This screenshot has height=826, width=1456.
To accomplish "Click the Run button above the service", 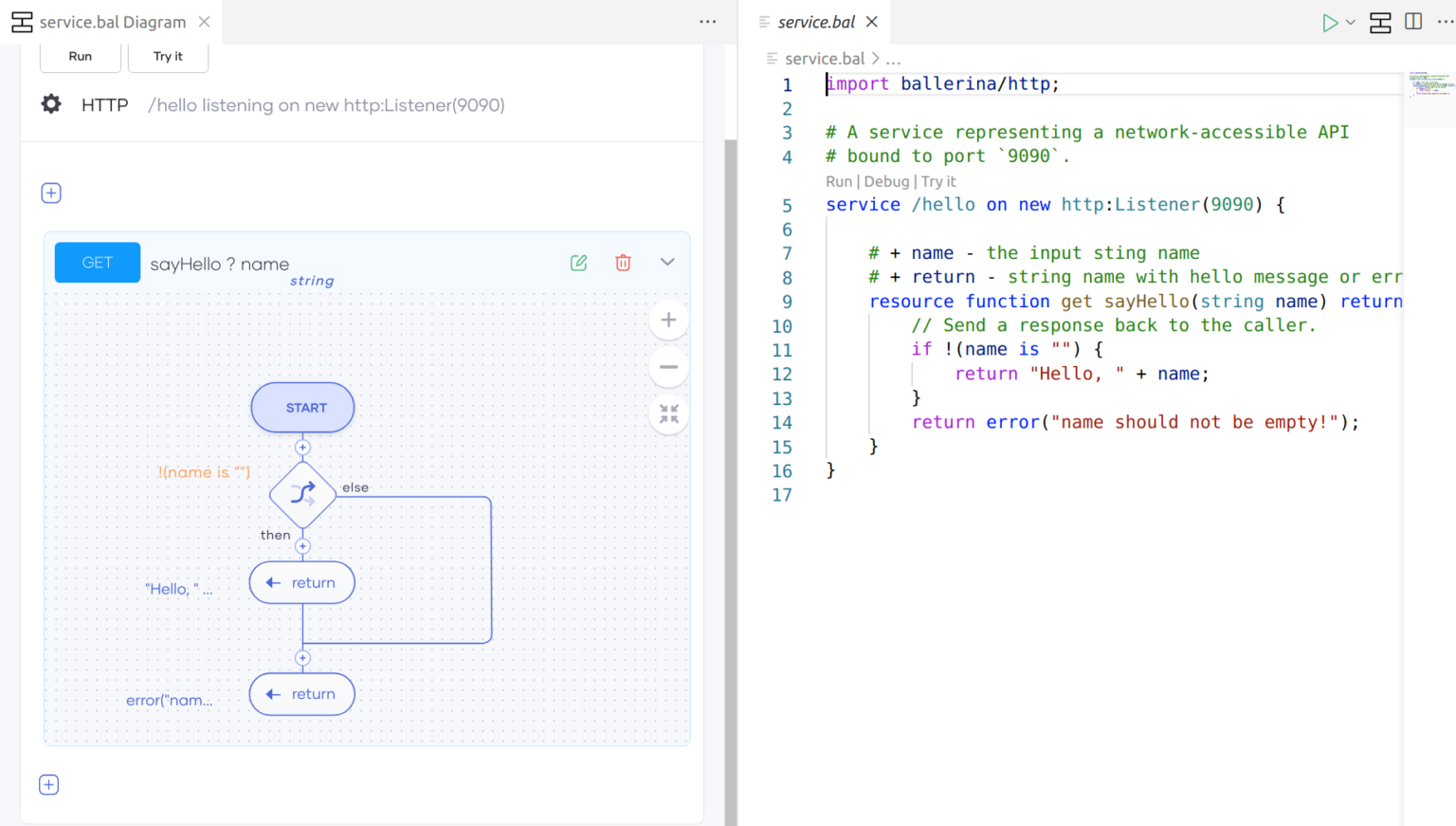I will point(80,56).
